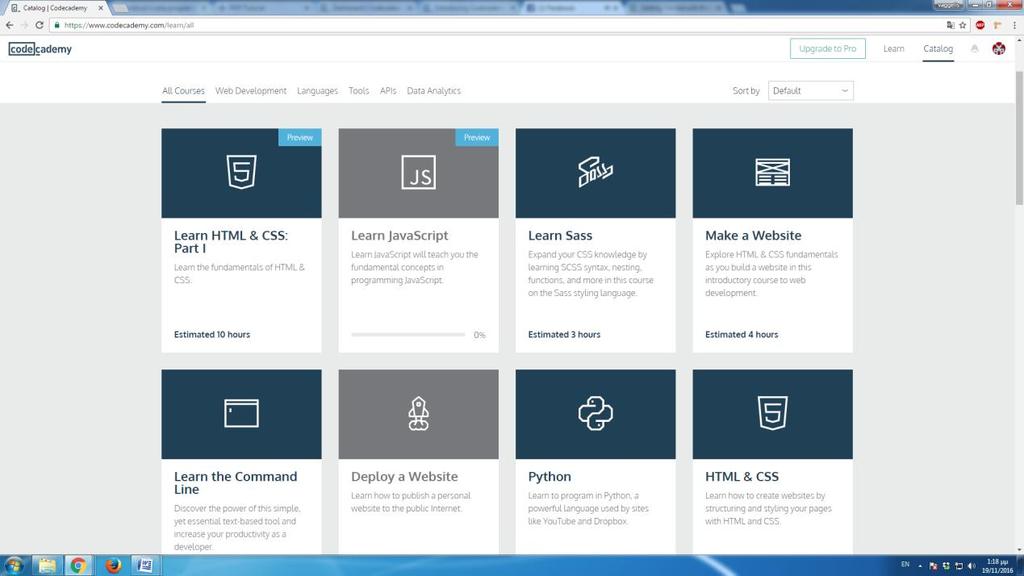
Task: Open Chrome three-dot menu
Action: click(x=1014, y=25)
